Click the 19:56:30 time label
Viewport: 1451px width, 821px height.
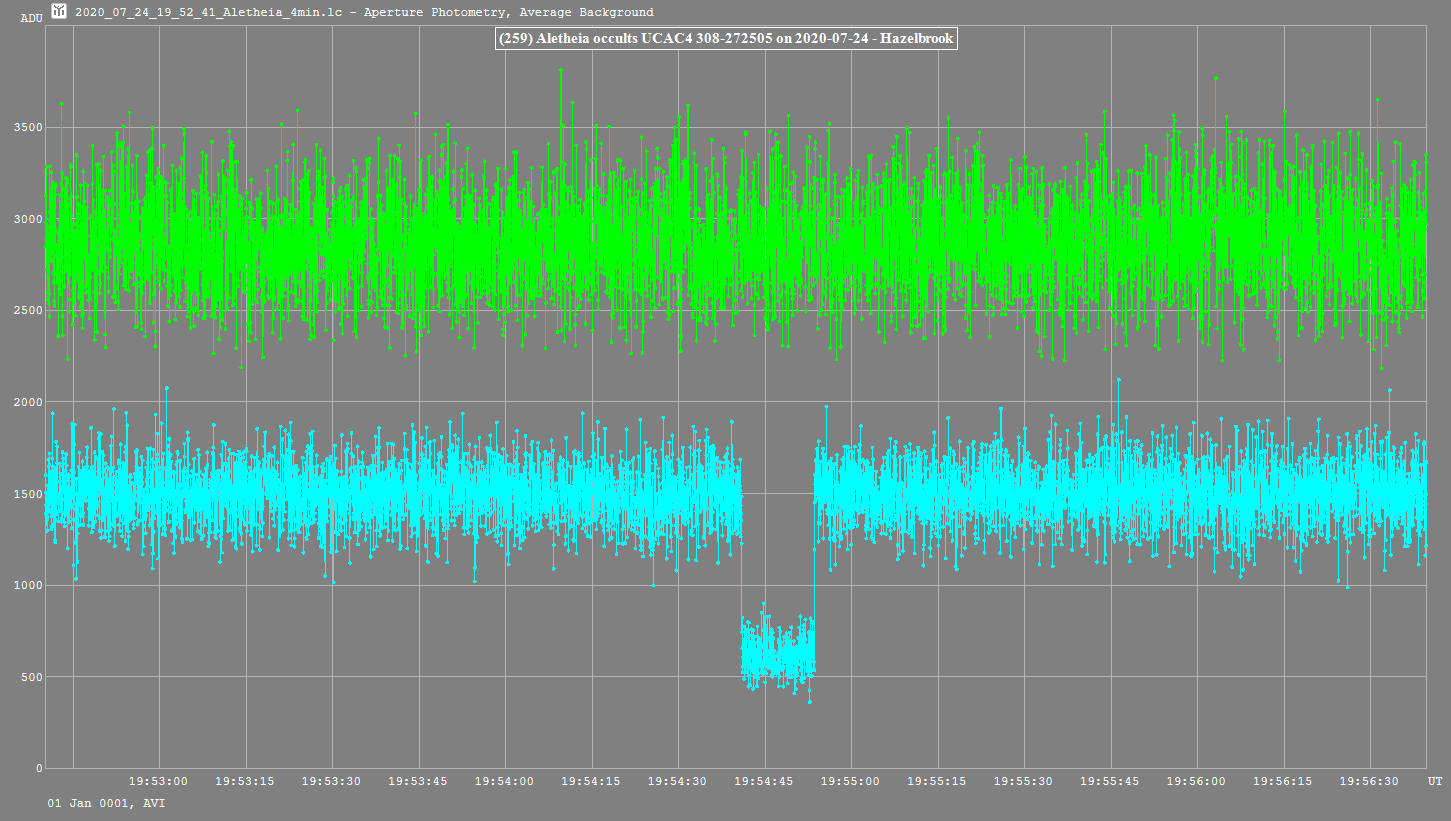click(x=1370, y=781)
